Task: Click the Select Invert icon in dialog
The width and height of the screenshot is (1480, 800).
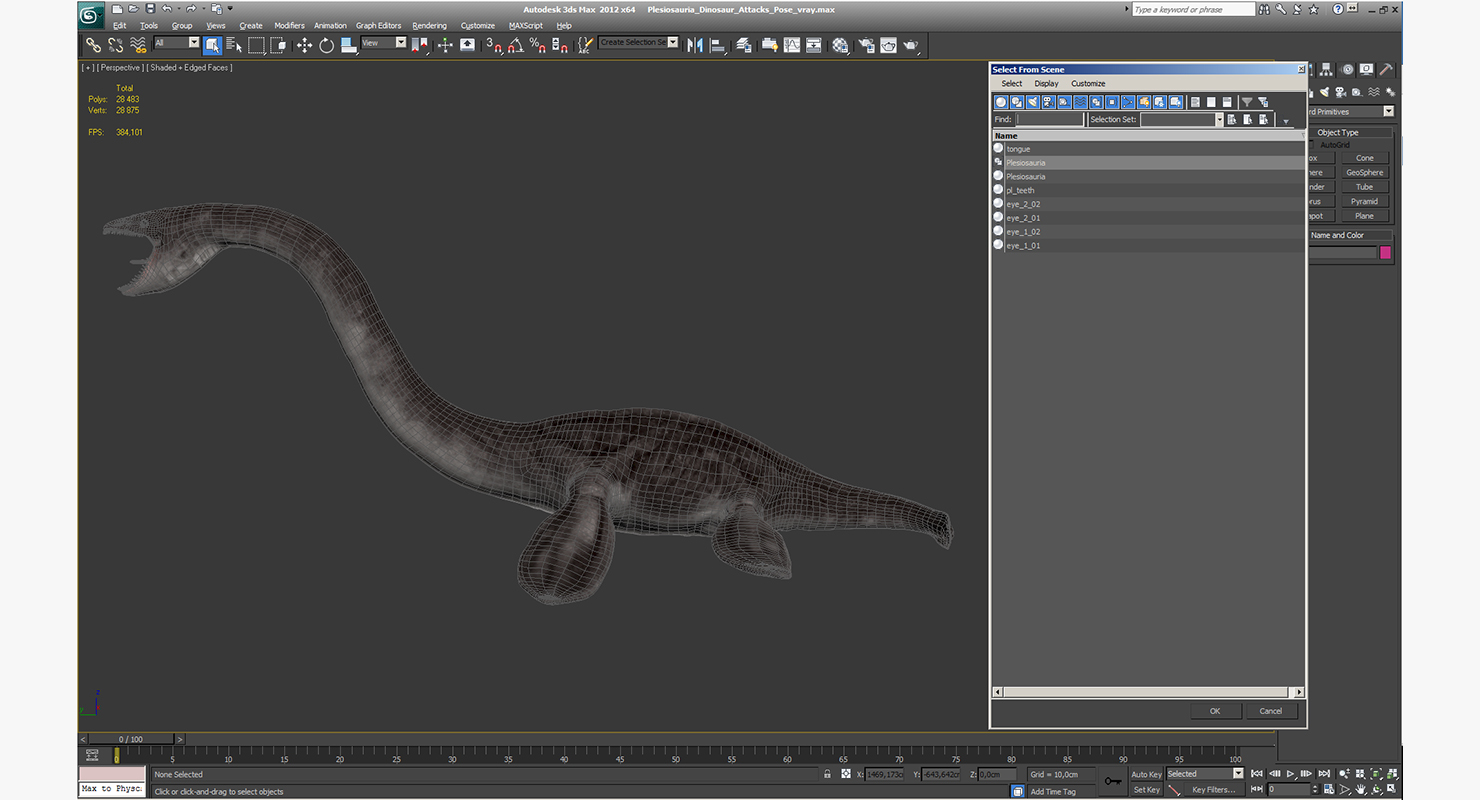Action: (x=1227, y=102)
